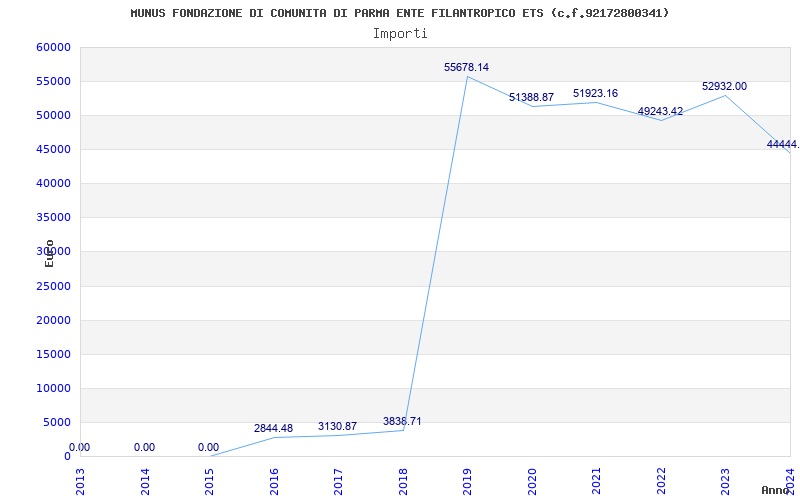Click y-axis value 50000
The image size is (800, 500).
click(53, 115)
